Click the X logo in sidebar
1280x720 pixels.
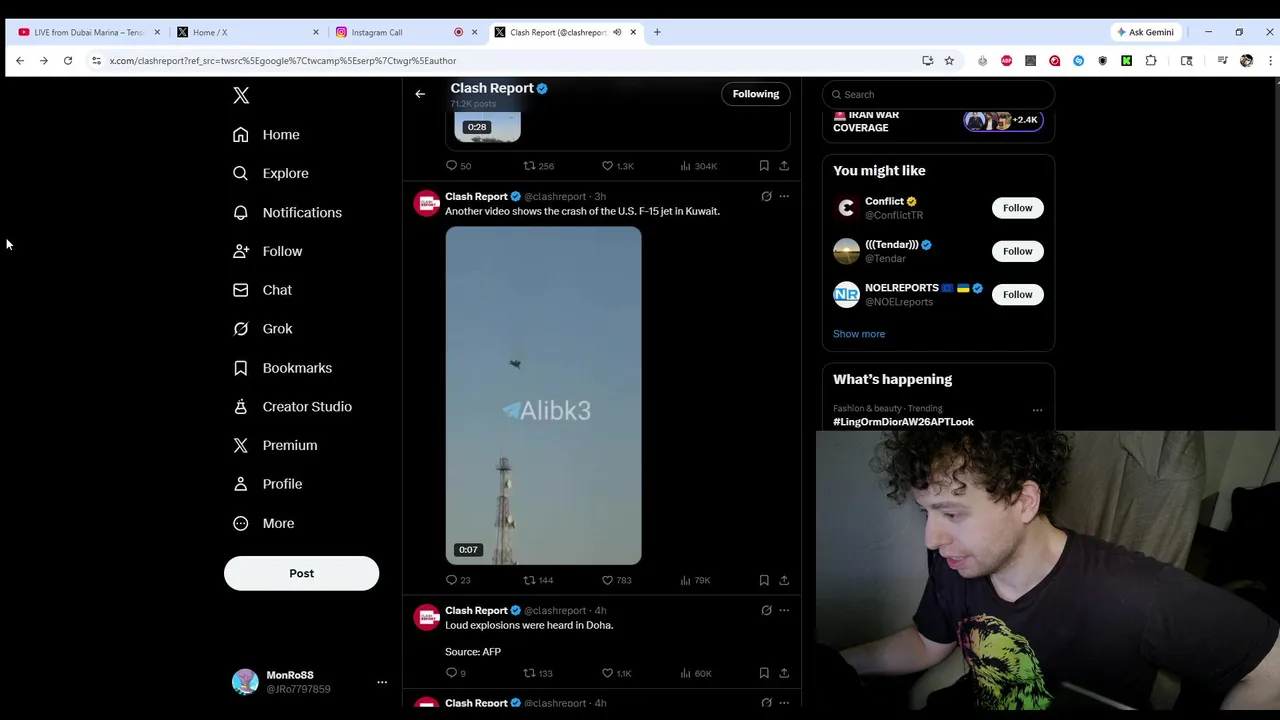241,95
